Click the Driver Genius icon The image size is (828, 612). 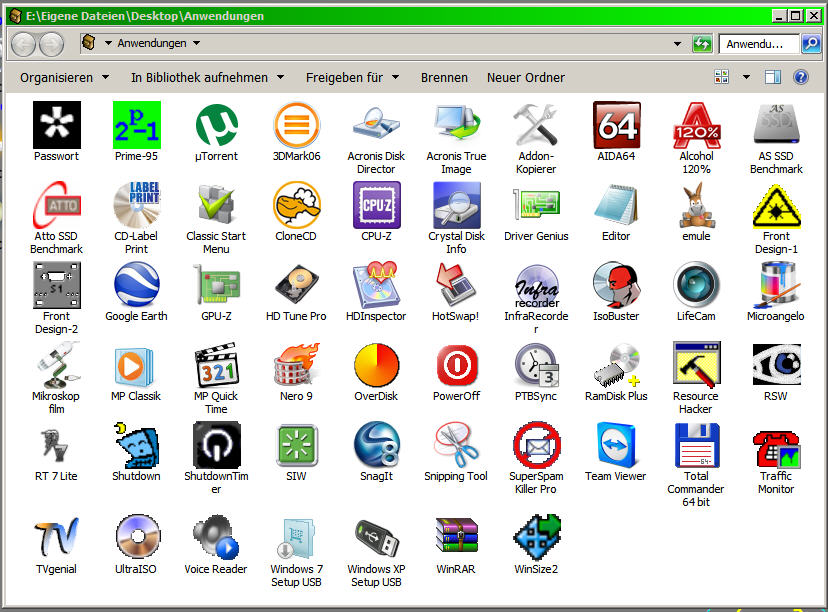[537, 204]
